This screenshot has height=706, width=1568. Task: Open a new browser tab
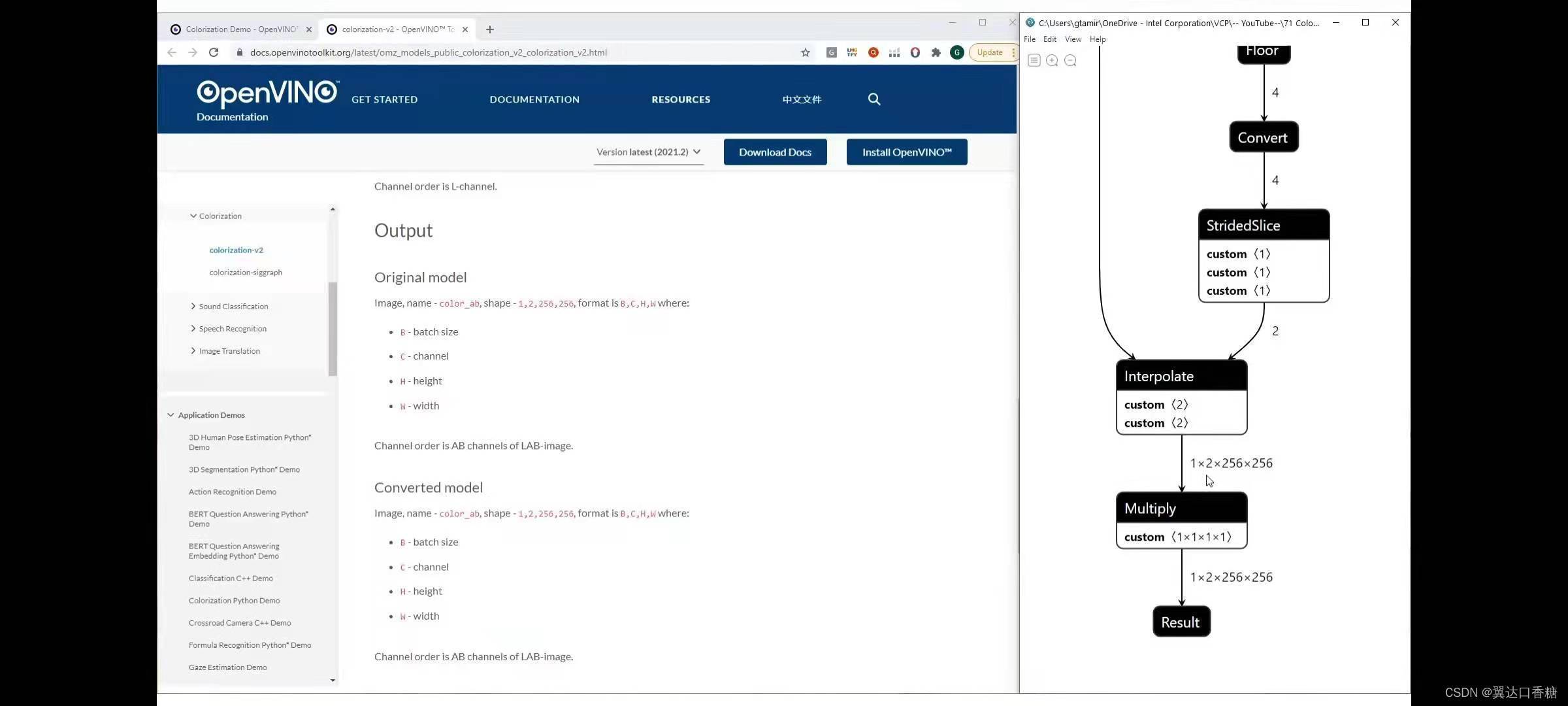(x=490, y=29)
